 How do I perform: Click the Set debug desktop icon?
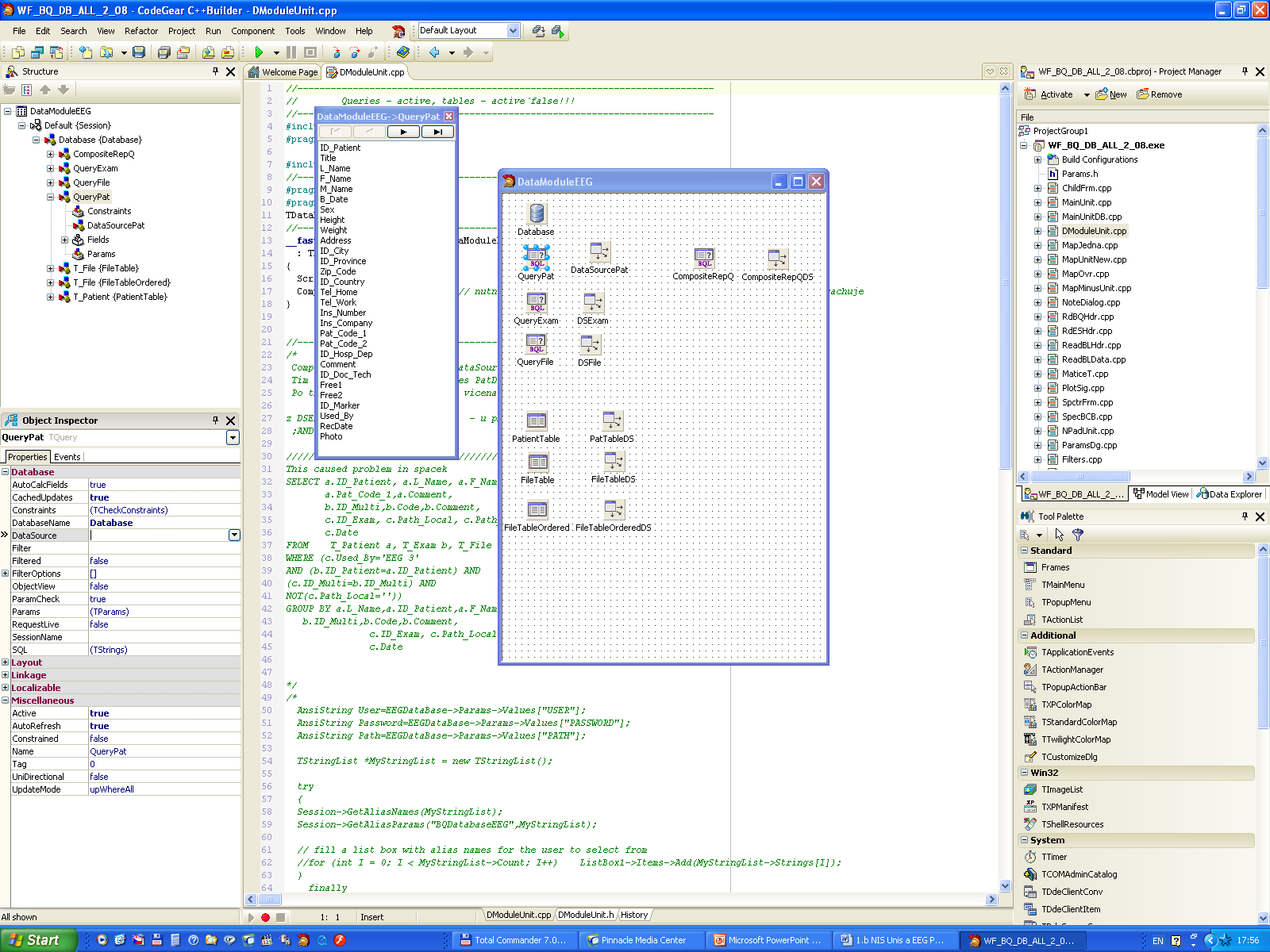pos(558,31)
